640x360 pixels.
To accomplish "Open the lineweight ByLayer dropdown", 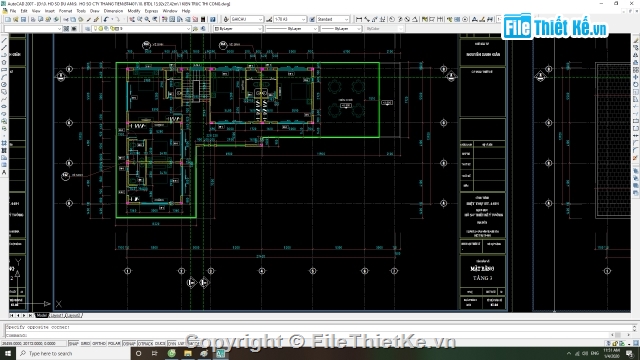I will tap(341, 29).
